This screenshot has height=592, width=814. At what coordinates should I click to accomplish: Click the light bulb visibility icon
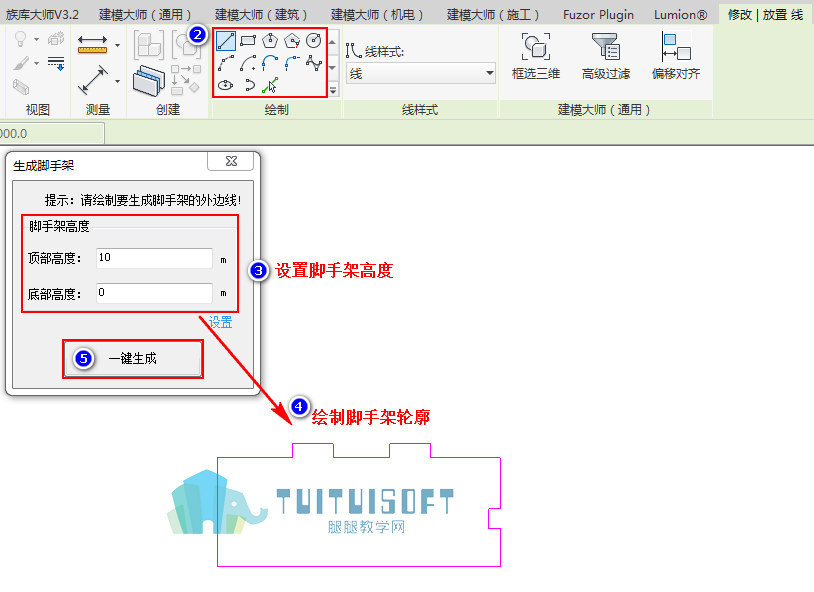(20, 39)
